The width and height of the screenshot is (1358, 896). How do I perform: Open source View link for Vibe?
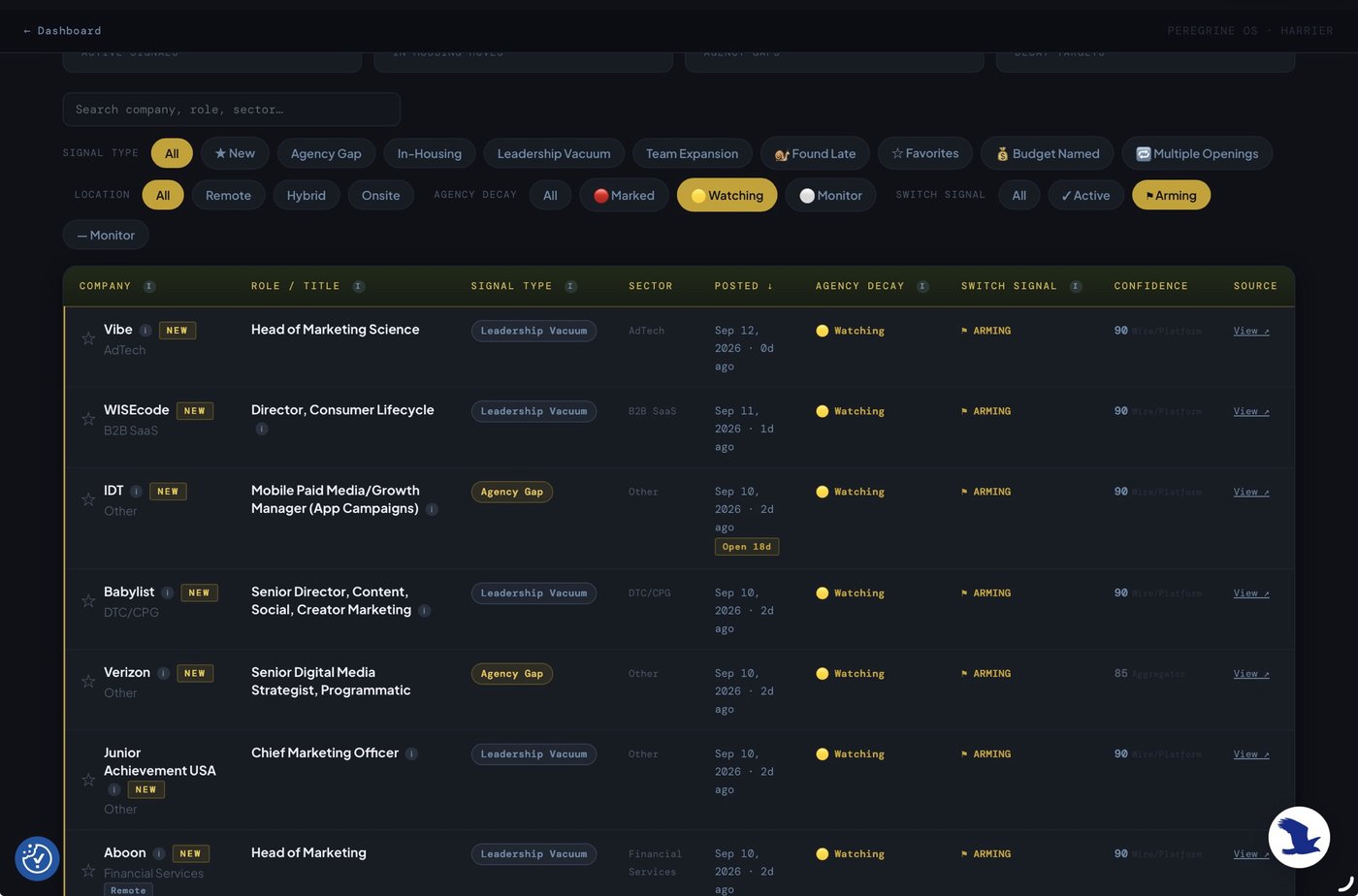[1251, 331]
